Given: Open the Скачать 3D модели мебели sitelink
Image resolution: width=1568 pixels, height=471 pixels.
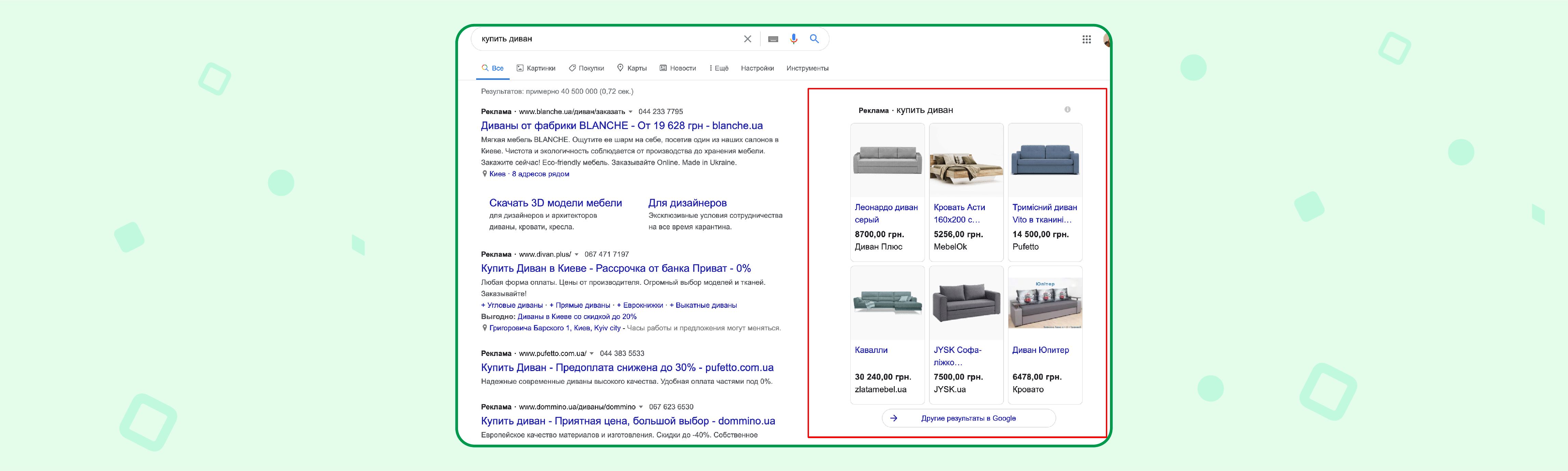Looking at the screenshot, I should [x=555, y=203].
